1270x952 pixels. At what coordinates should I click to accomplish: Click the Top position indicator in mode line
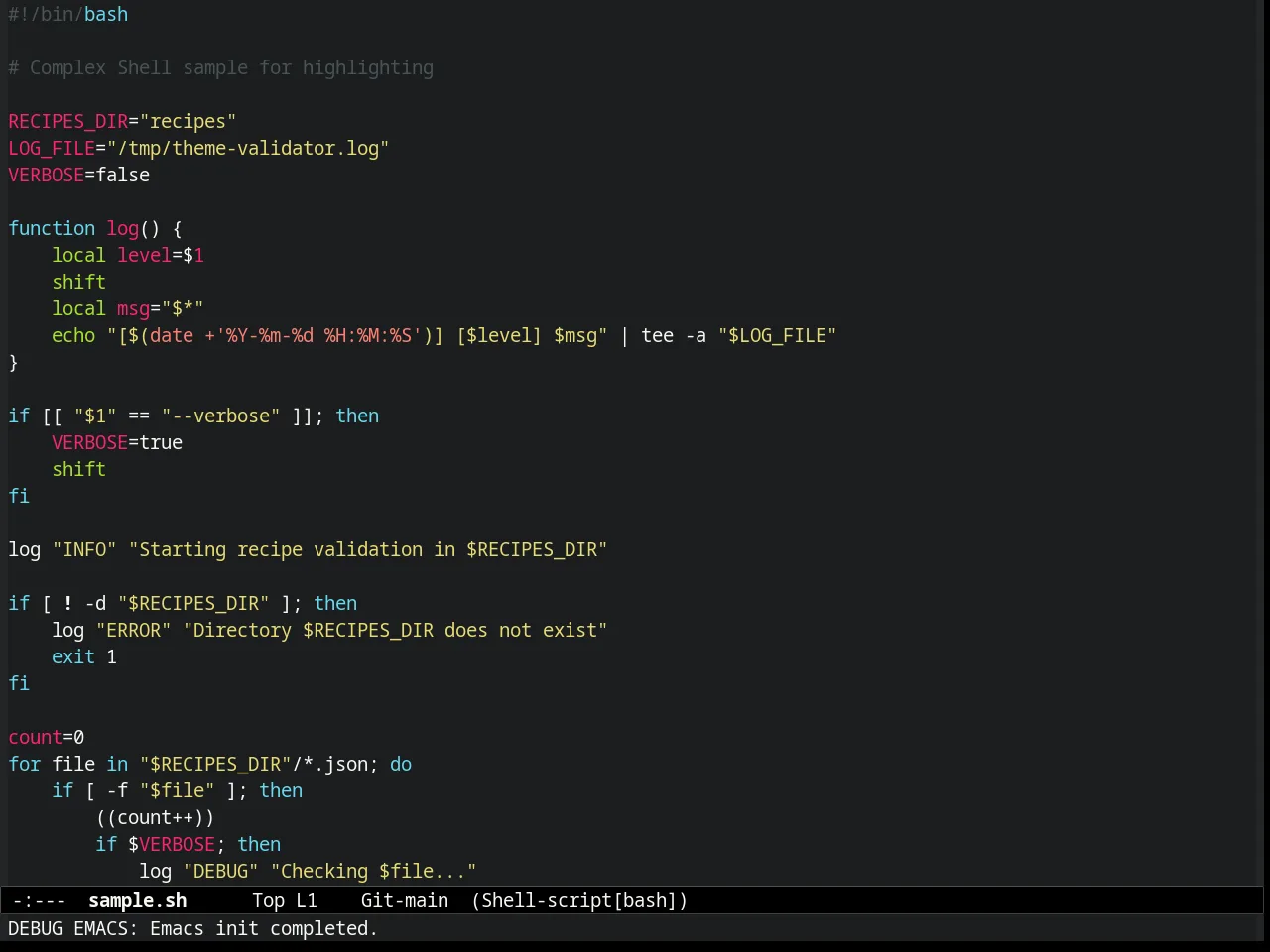(268, 900)
